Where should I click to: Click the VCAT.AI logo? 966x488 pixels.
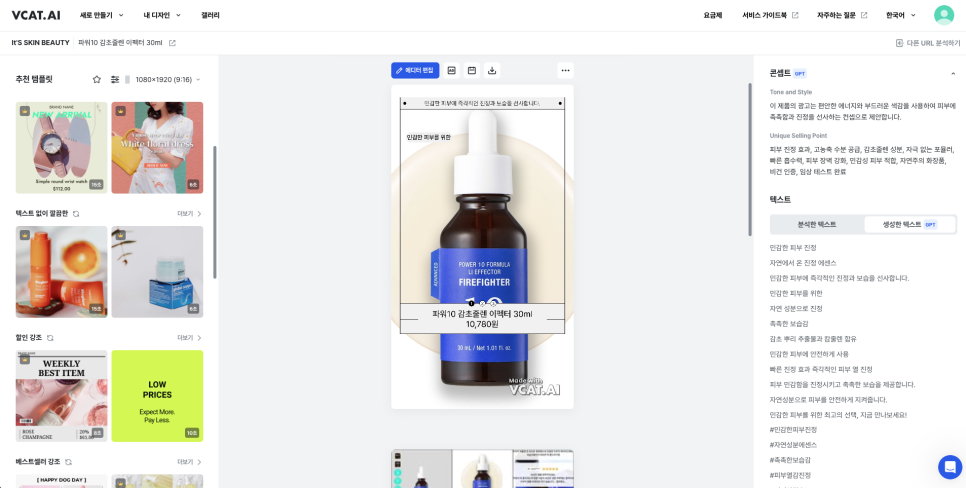point(36,15)
